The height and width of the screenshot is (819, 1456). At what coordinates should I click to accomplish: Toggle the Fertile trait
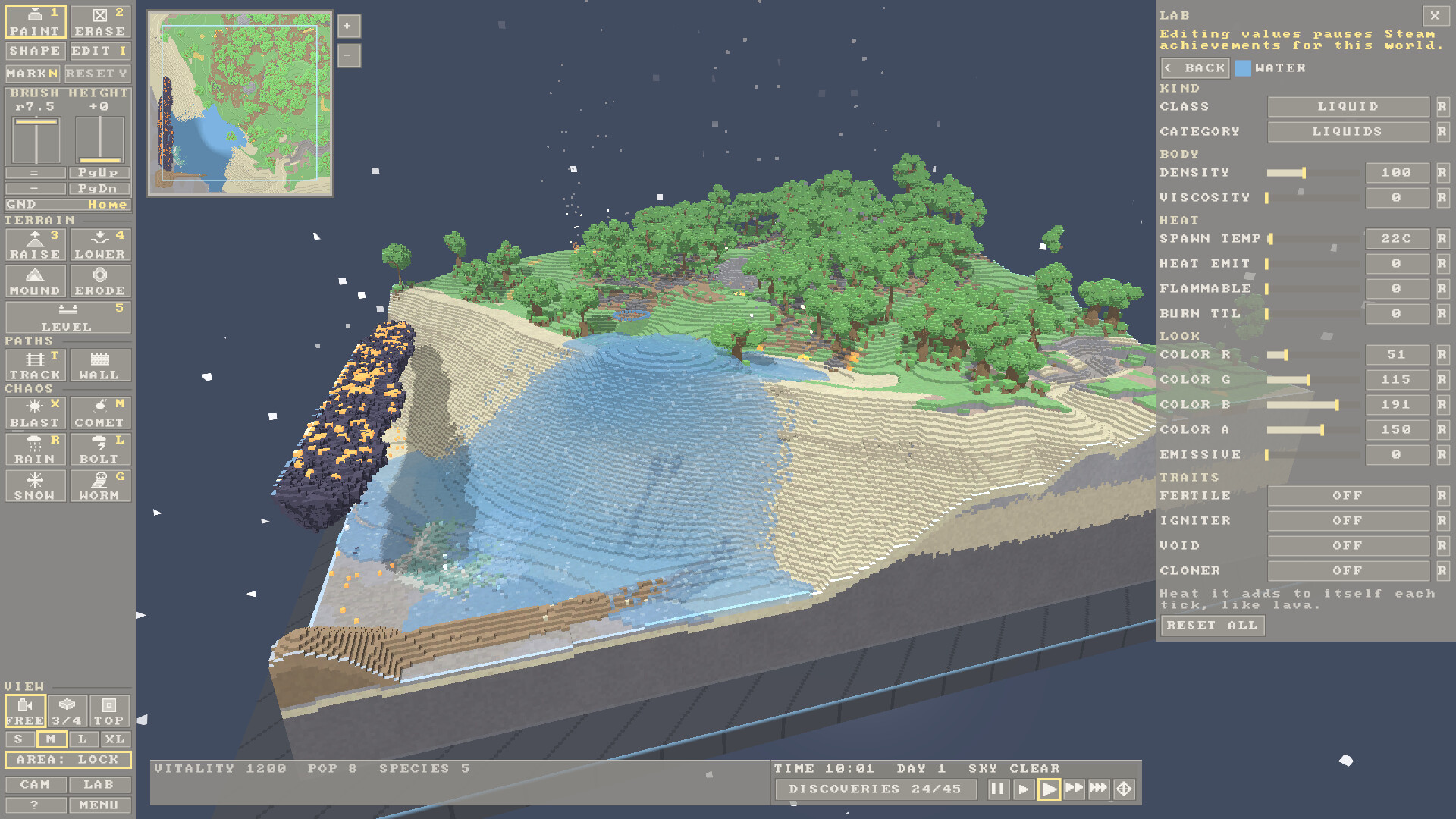pos(1348,496)
